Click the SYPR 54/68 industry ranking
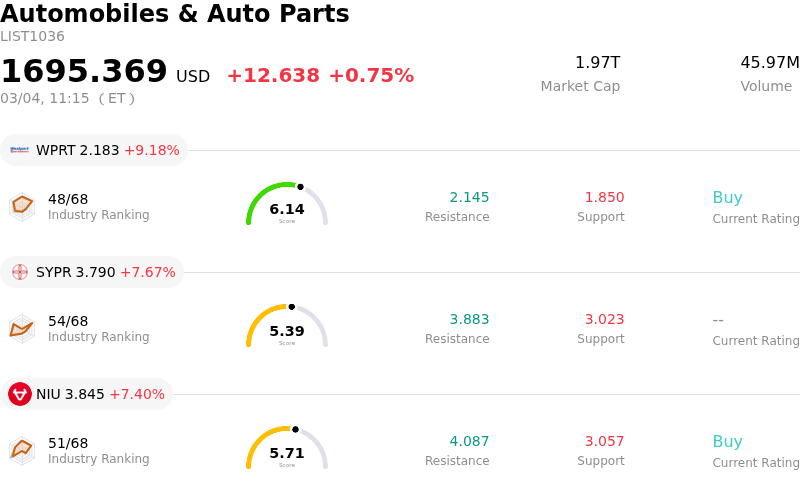 point(68,321)
